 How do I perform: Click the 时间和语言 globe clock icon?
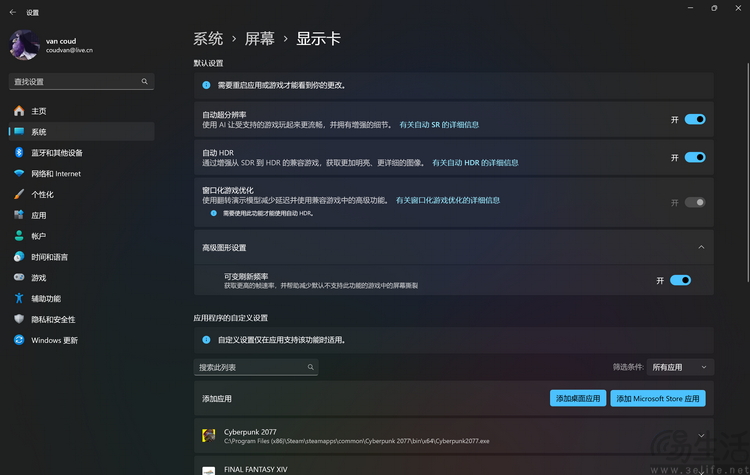tap(19, 256)
